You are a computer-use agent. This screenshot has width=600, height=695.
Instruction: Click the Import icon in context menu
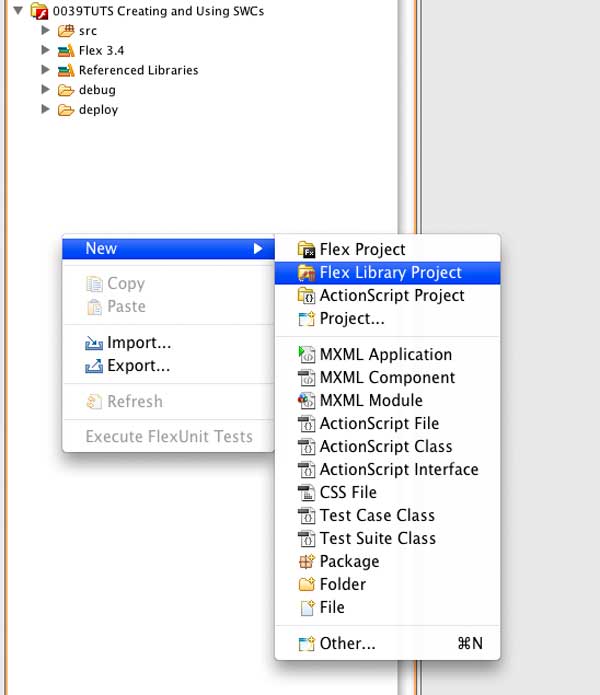coord(94,343)
